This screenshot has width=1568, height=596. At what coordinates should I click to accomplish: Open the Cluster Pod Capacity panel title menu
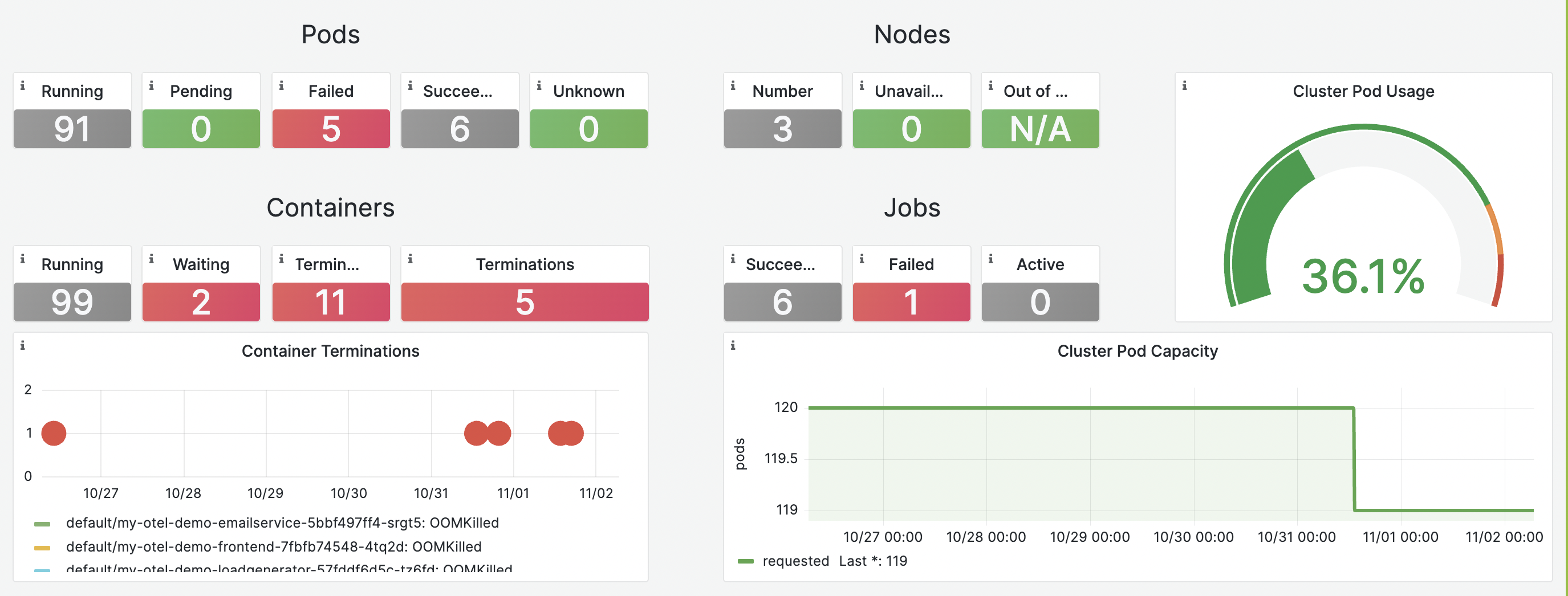click(1137, 351)
